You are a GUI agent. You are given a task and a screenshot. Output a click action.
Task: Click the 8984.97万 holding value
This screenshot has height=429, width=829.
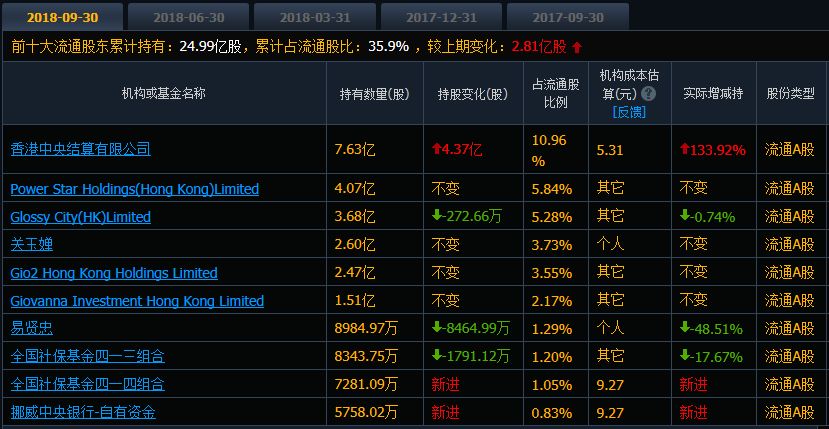point(366,329)
